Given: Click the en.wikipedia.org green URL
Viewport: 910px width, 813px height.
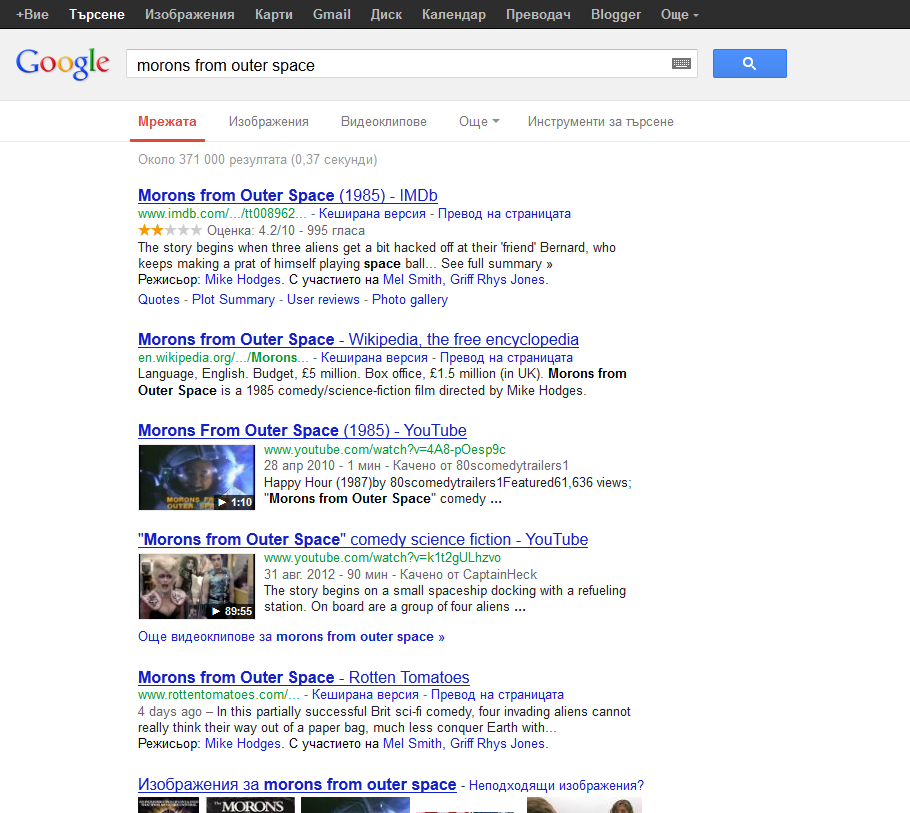Looking at the screenshot, I should pos(223,357).
